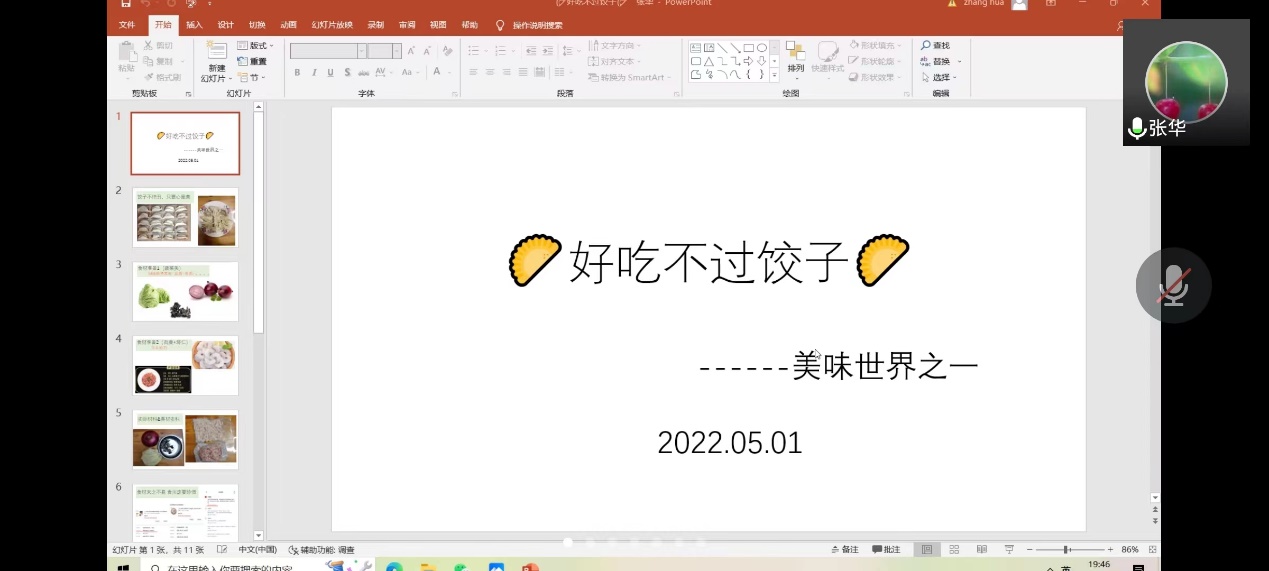Image resolution: width=1269 pixels, height=571 pixels.
Task: Open the Insert (插入) ribbon tab
Action: coord(194,25)
